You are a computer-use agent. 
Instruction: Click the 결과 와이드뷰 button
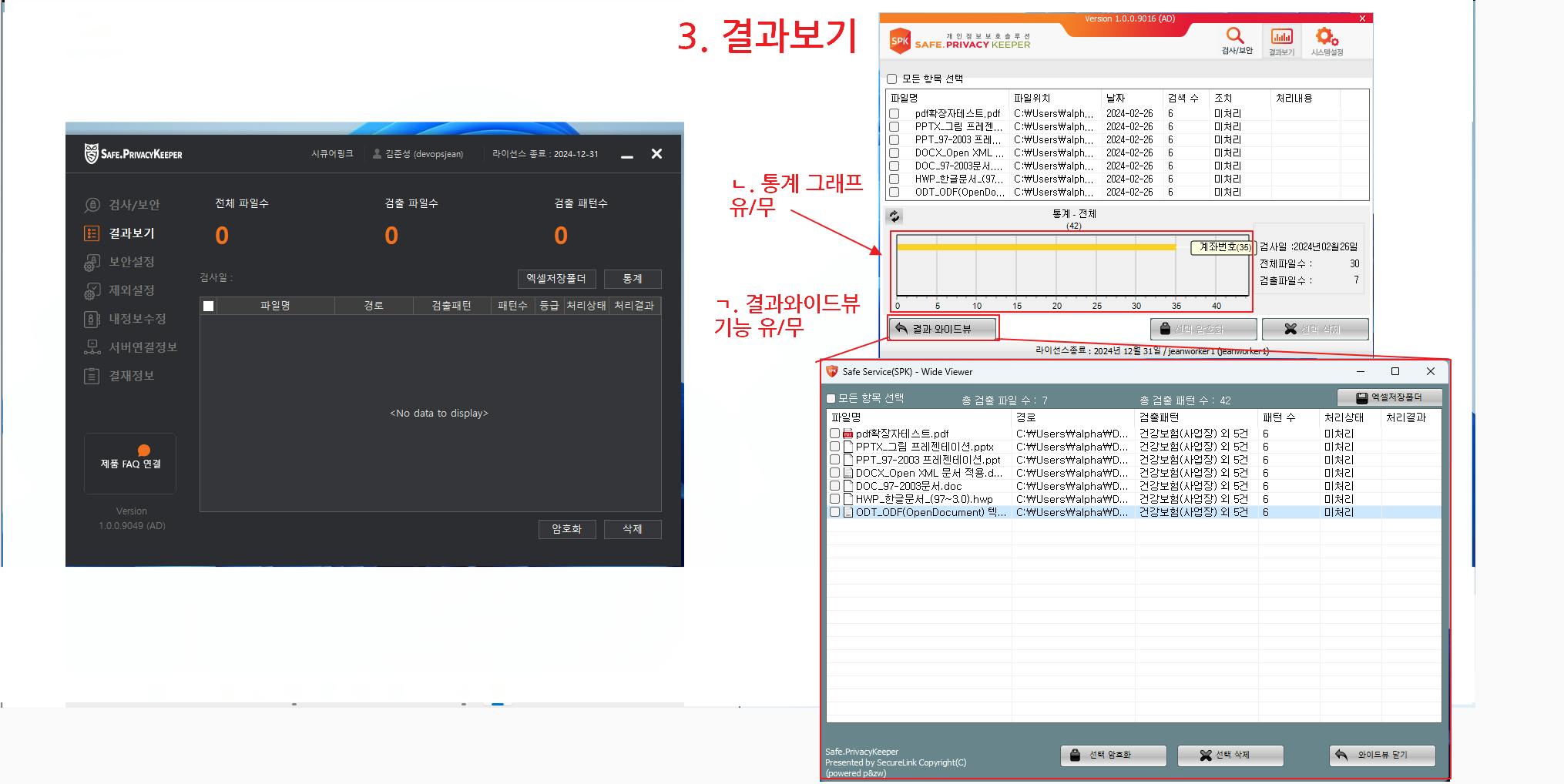tap(943, 329)
